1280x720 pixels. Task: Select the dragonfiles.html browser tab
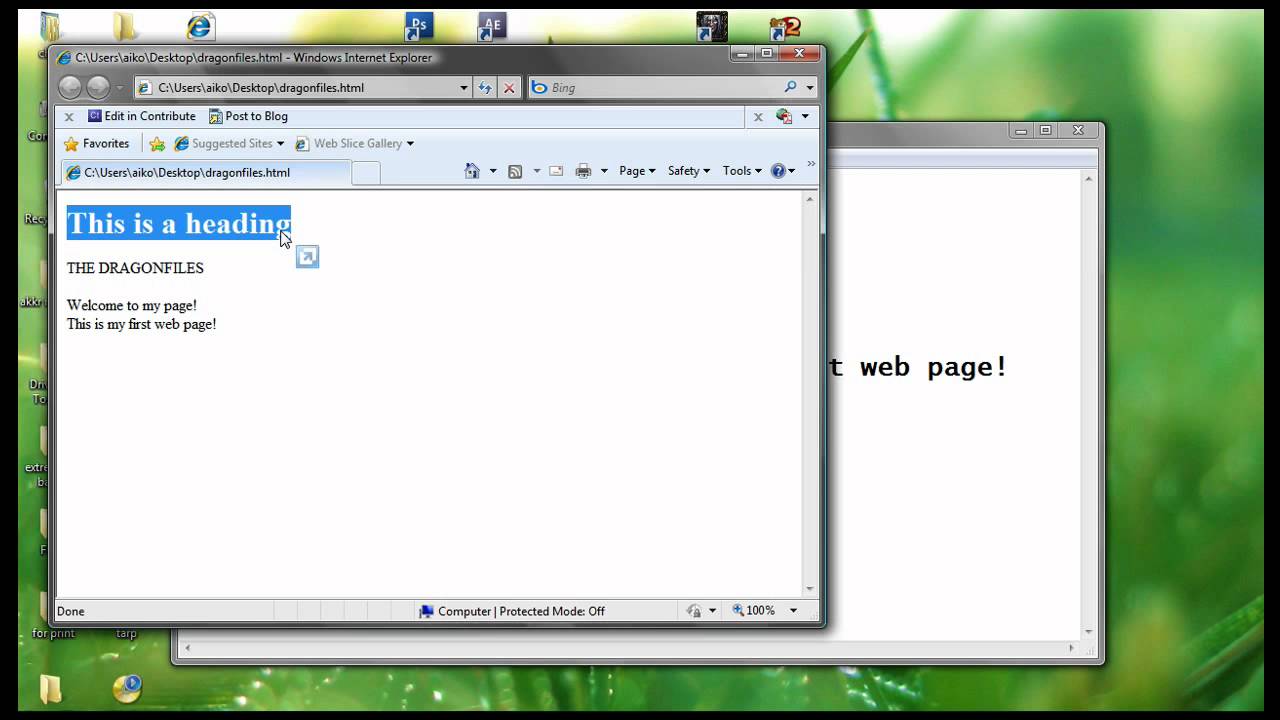[x=205, y=172]
